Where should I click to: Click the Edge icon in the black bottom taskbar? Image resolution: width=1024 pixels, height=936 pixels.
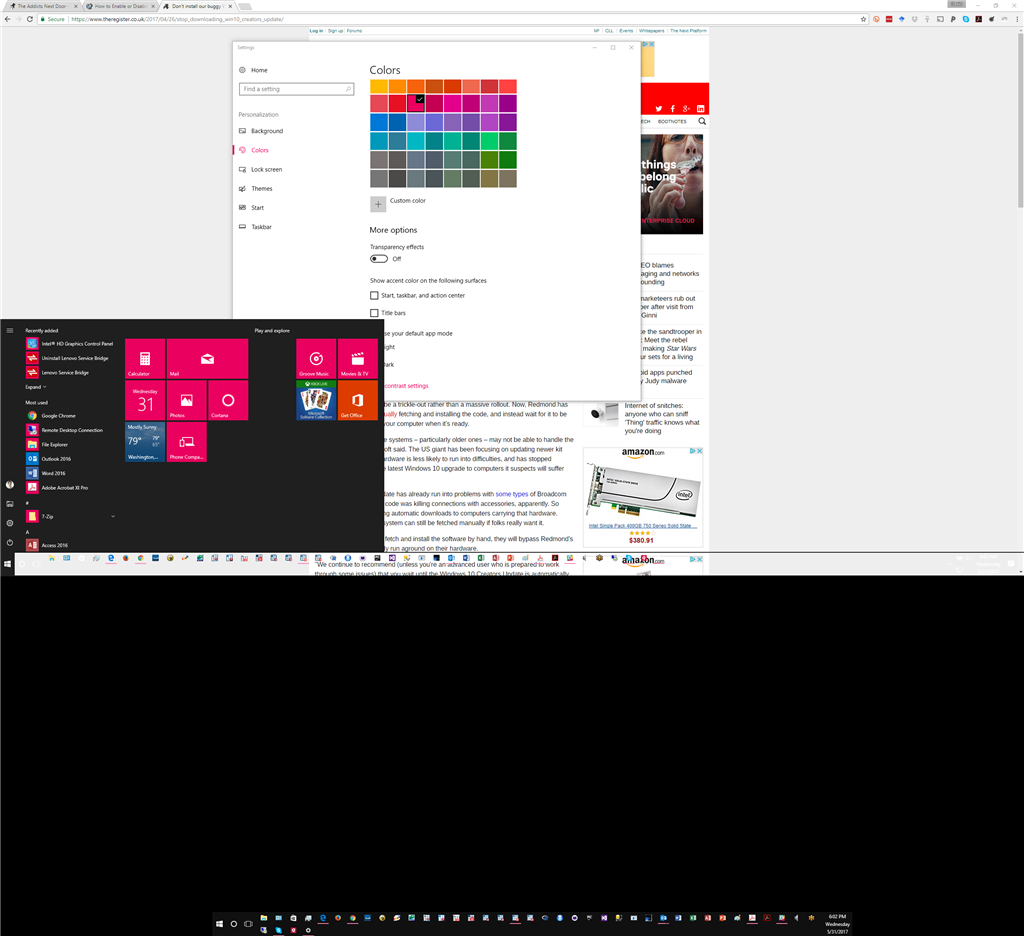[x=323, y=918]
